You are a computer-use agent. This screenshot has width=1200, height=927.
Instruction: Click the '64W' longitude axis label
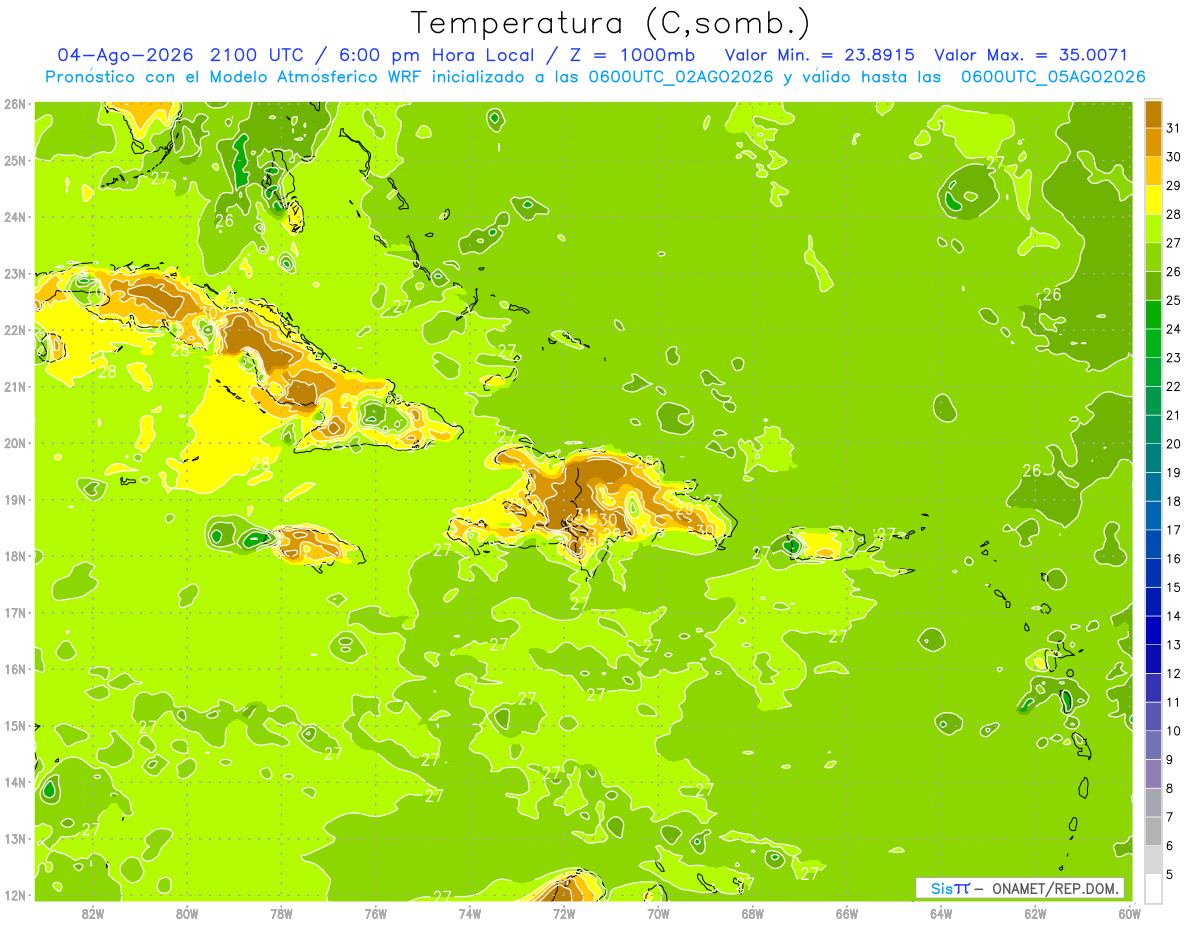pos(941,913)
